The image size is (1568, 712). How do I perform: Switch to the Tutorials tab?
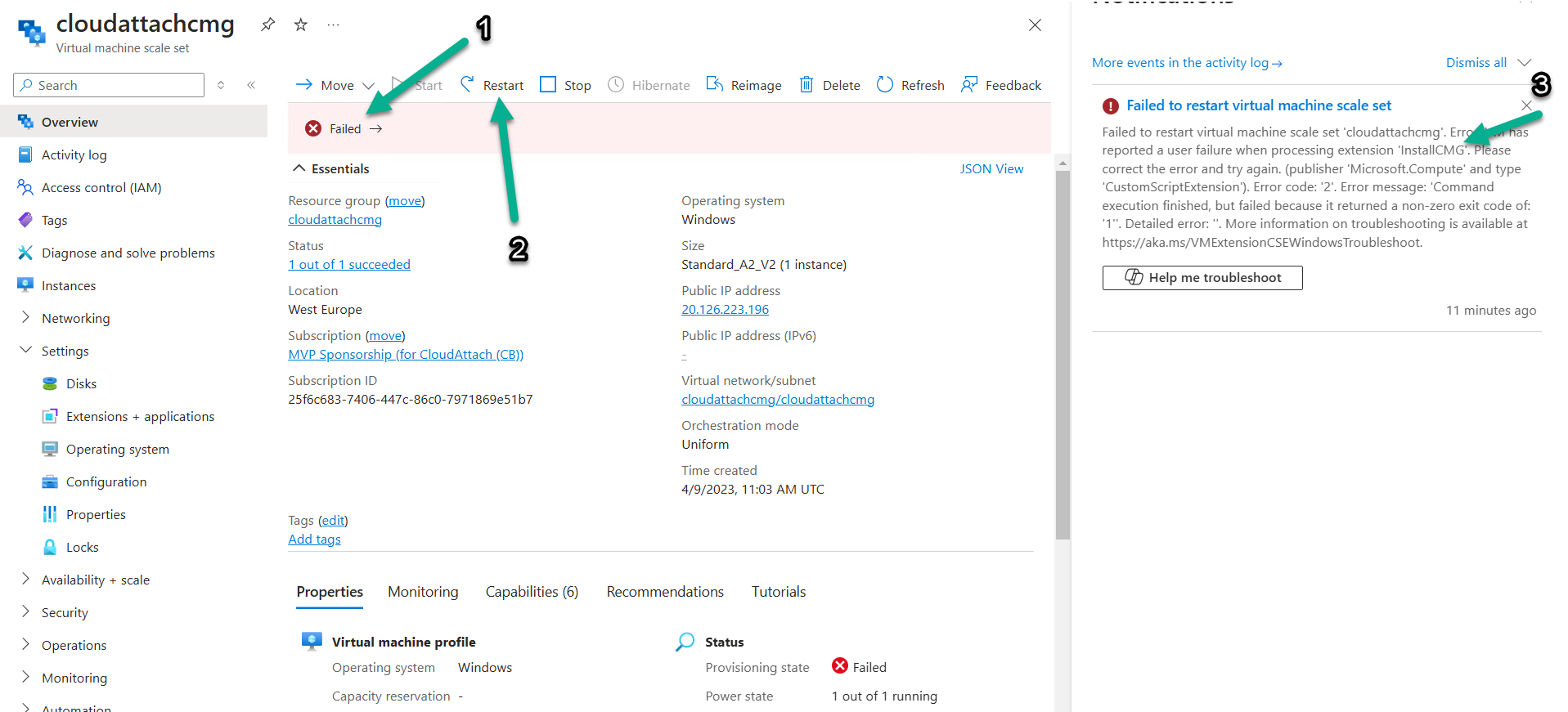coord(779,592)
